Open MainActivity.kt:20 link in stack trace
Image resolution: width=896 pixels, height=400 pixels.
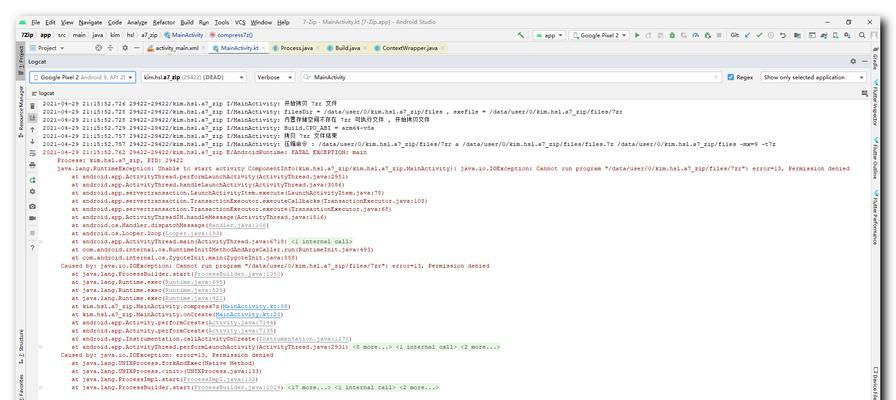click(247, 314)
